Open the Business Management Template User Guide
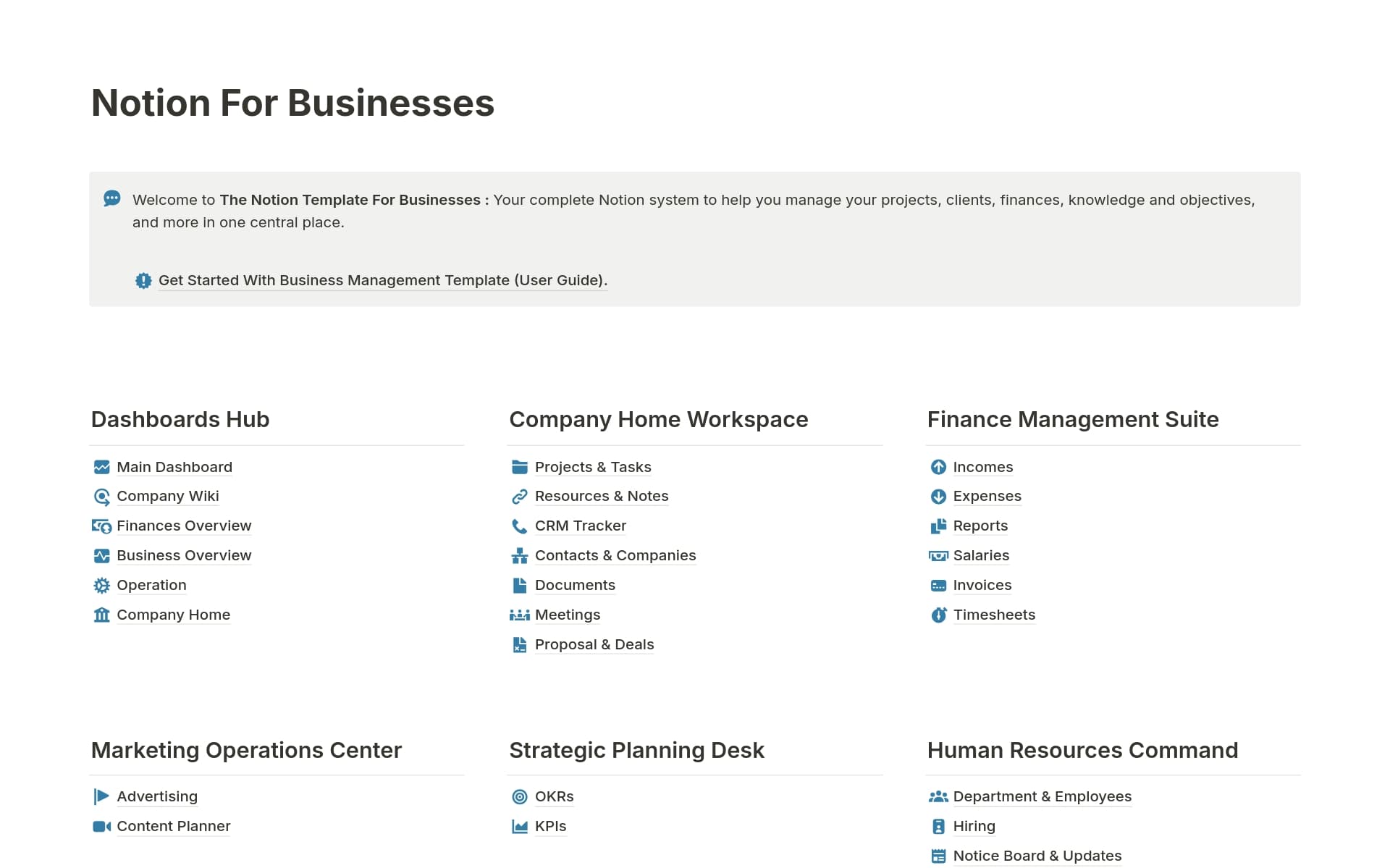The image size is (1390, 868). click(x=382, y=280)
